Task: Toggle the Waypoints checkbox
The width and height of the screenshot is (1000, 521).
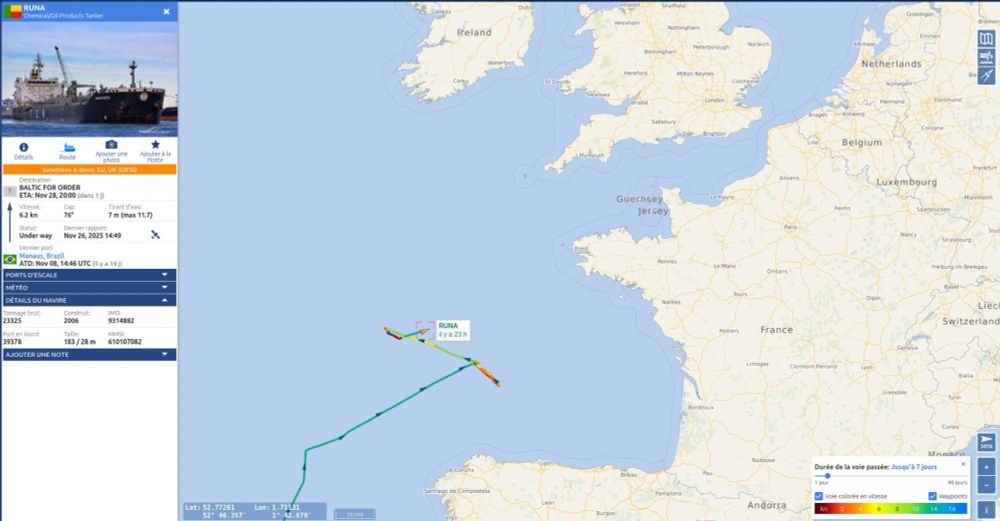Action: (932, 496)
